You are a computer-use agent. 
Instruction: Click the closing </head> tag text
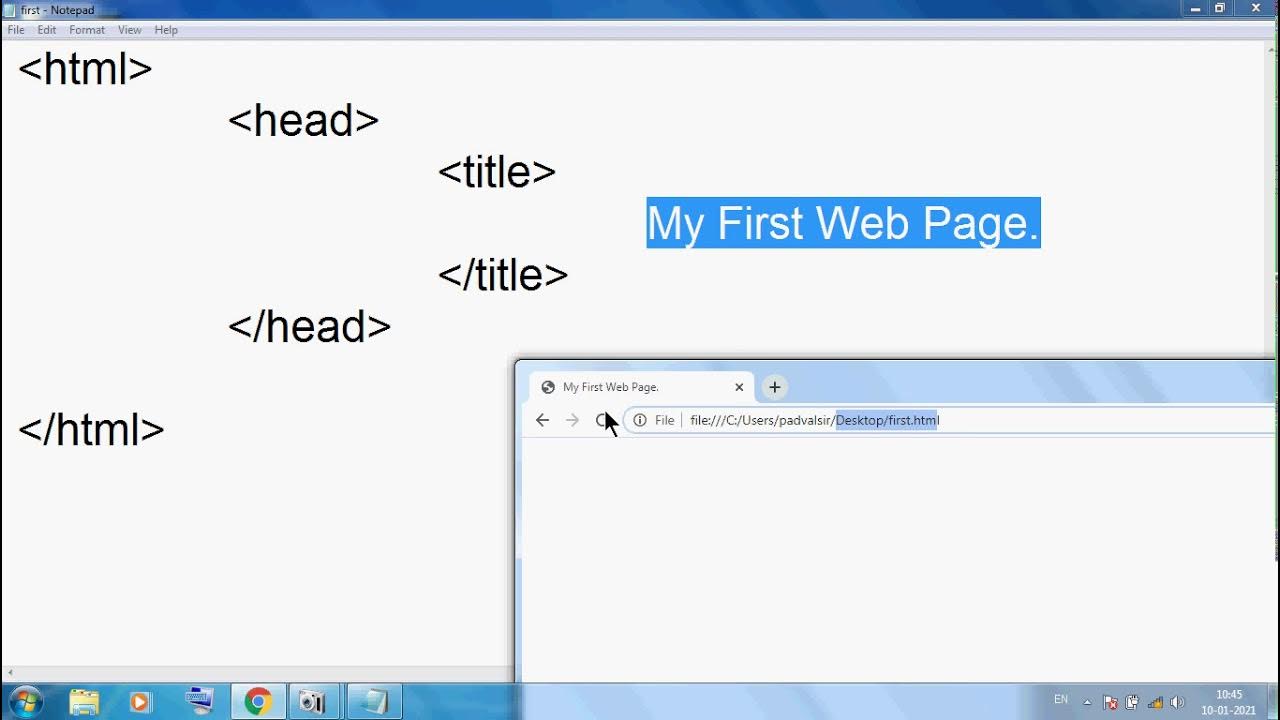[310, 327]
